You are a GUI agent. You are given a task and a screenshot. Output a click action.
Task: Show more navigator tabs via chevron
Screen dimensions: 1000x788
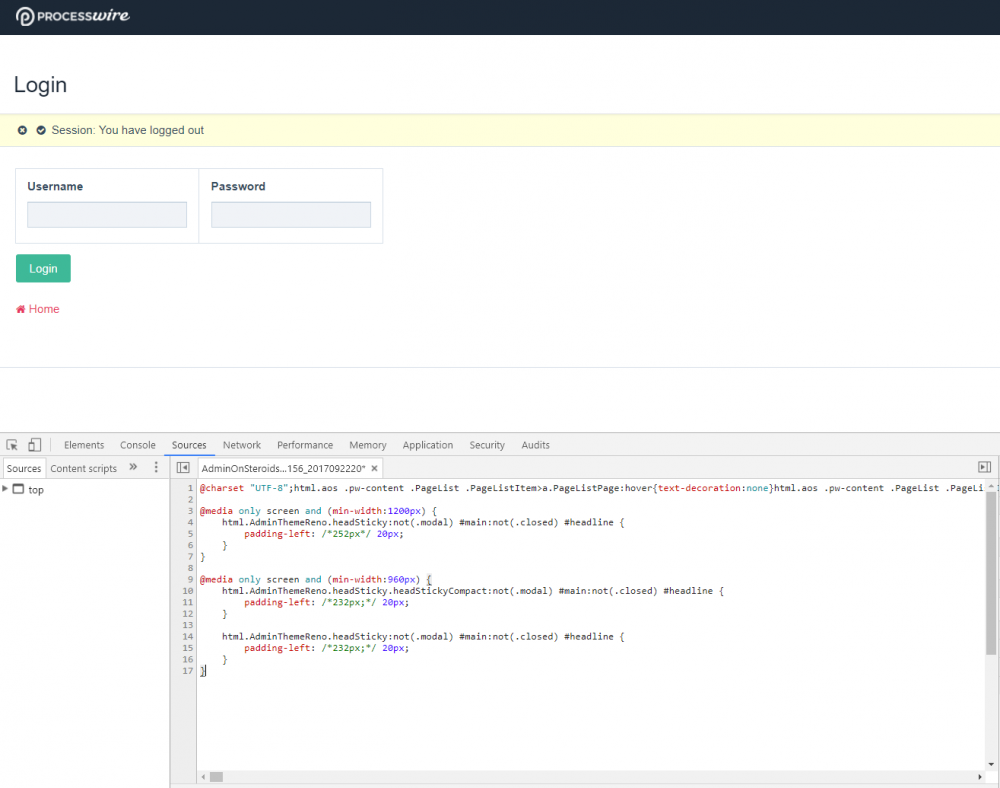pos(133,467)
